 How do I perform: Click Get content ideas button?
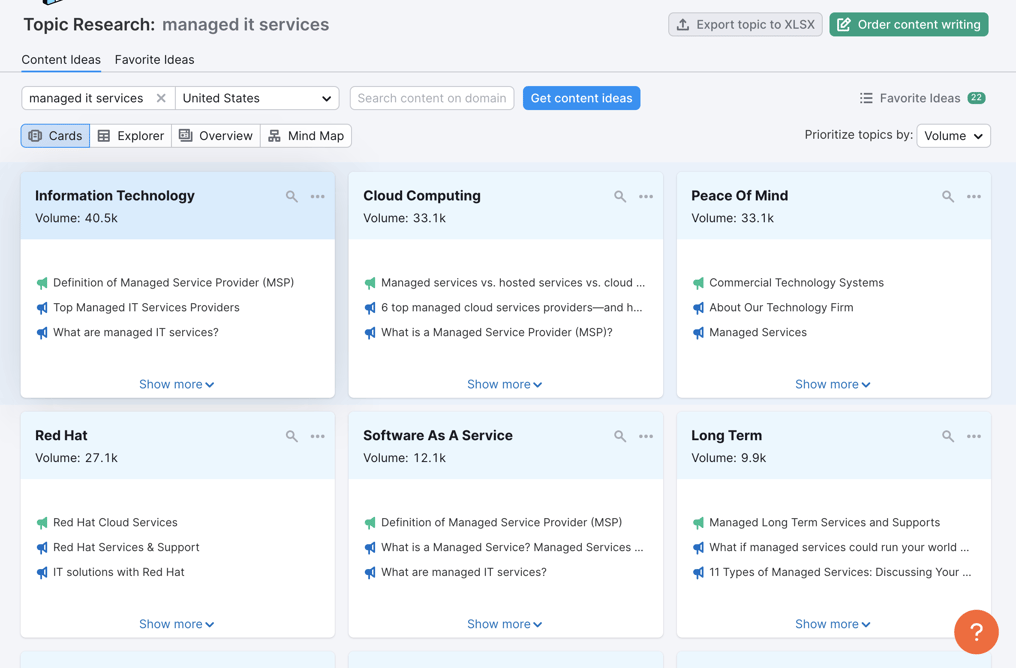tap(581, 98)
